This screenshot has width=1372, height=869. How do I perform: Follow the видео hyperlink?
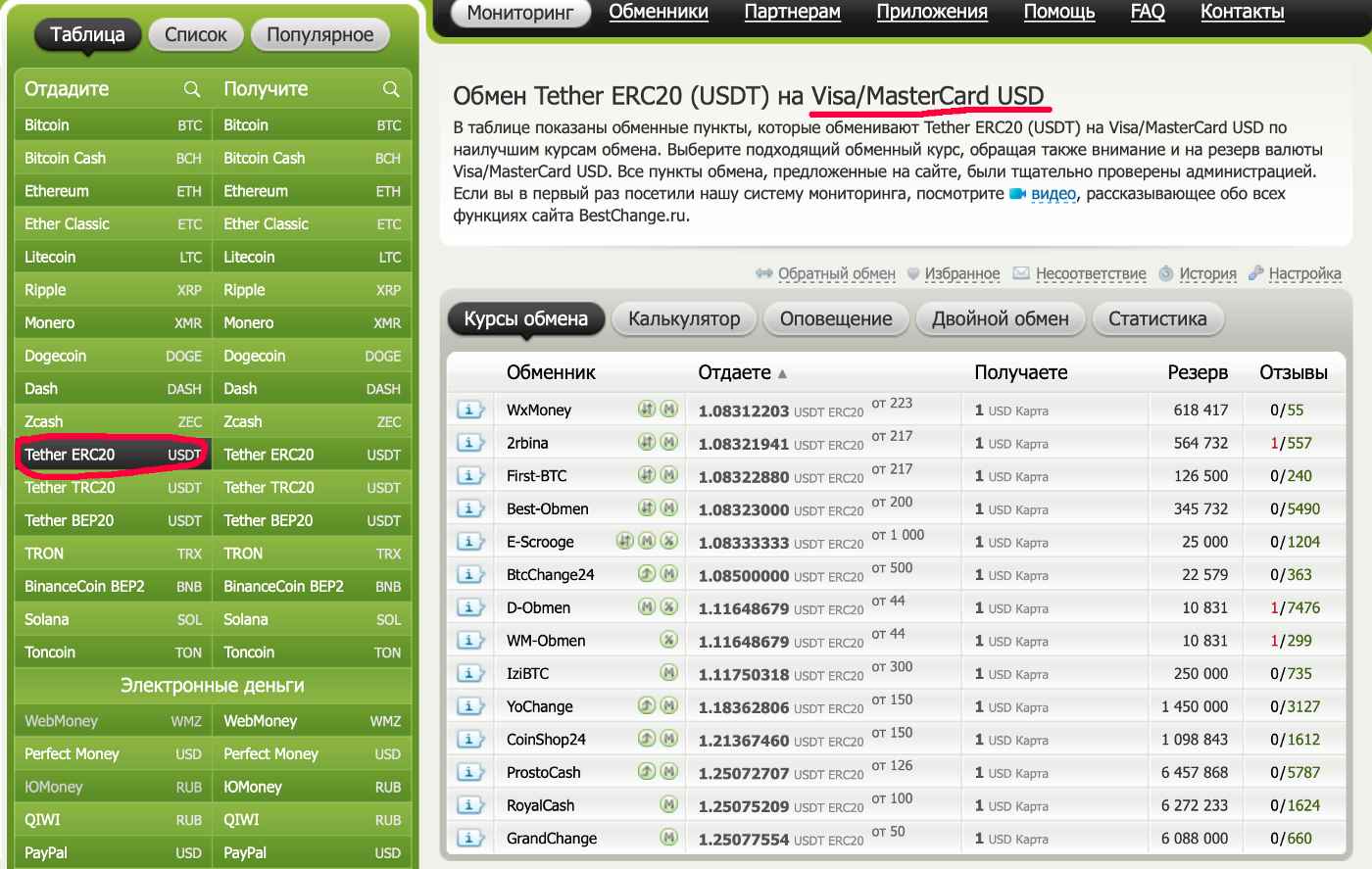[x=1053, y=194]
